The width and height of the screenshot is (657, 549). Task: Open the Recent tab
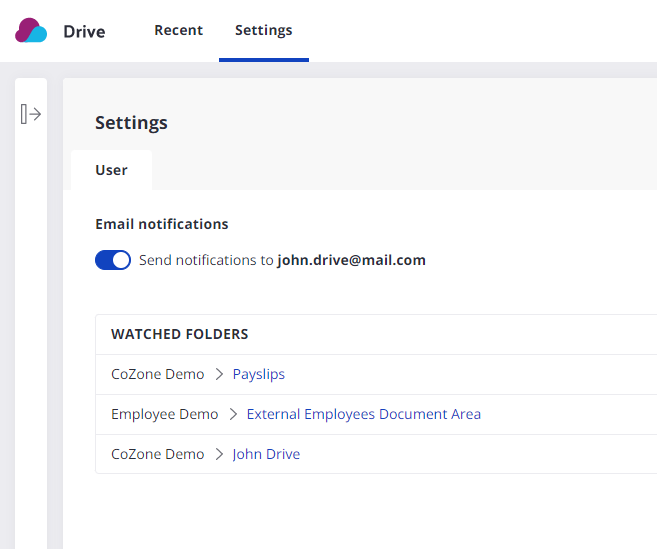178,30
